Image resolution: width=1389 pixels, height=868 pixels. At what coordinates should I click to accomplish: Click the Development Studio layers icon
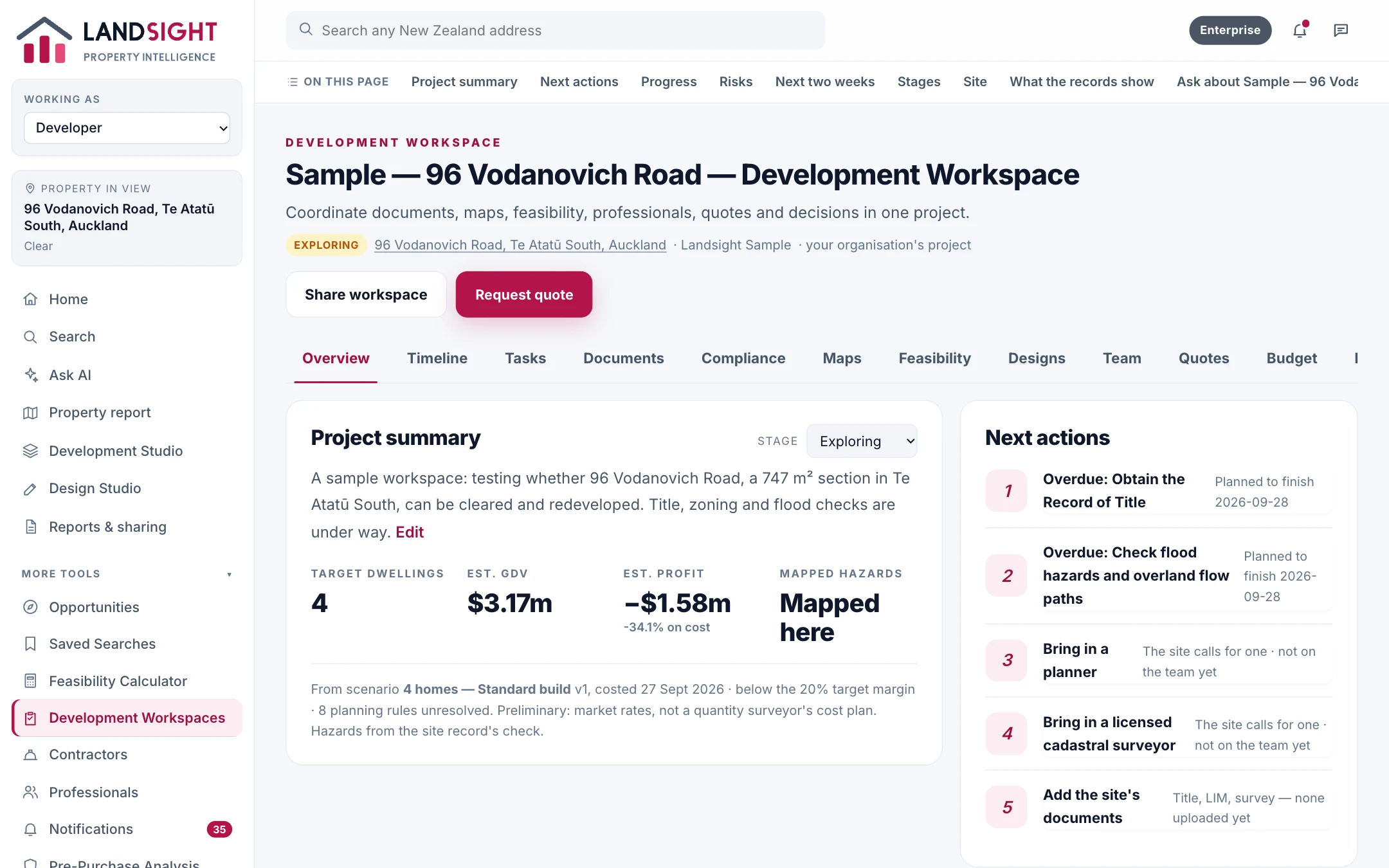(x=30, y=451)
